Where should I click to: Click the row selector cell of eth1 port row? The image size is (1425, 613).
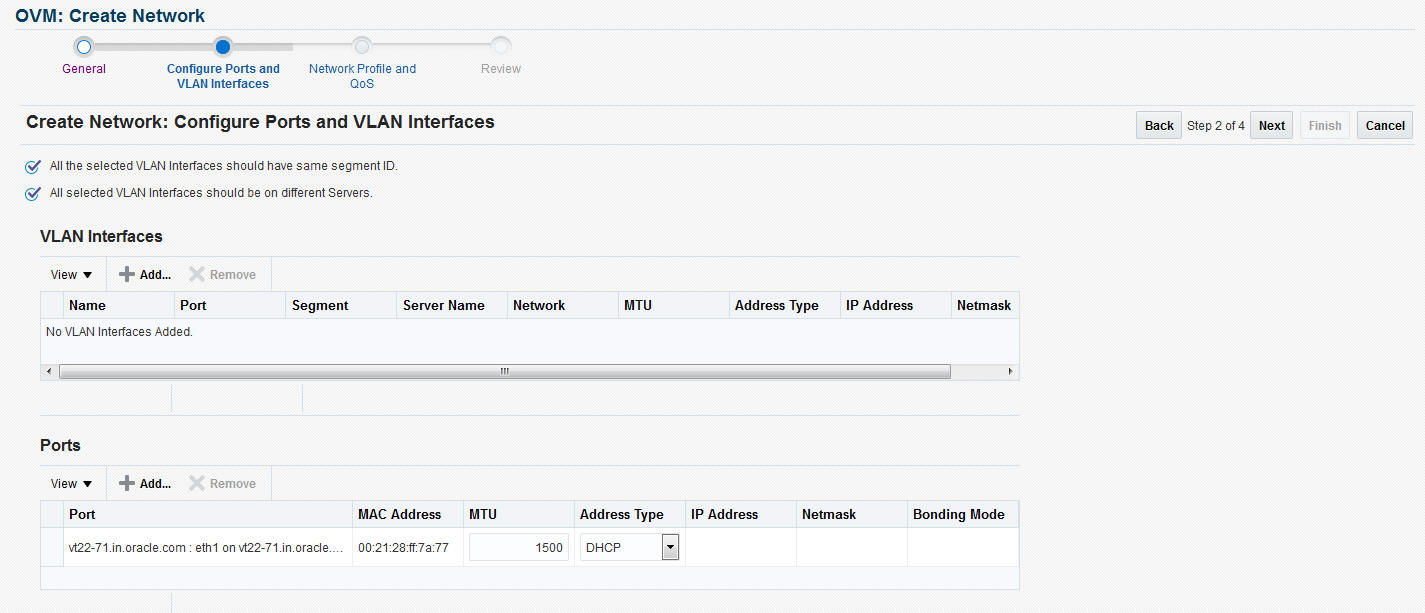tap(52, 547)
